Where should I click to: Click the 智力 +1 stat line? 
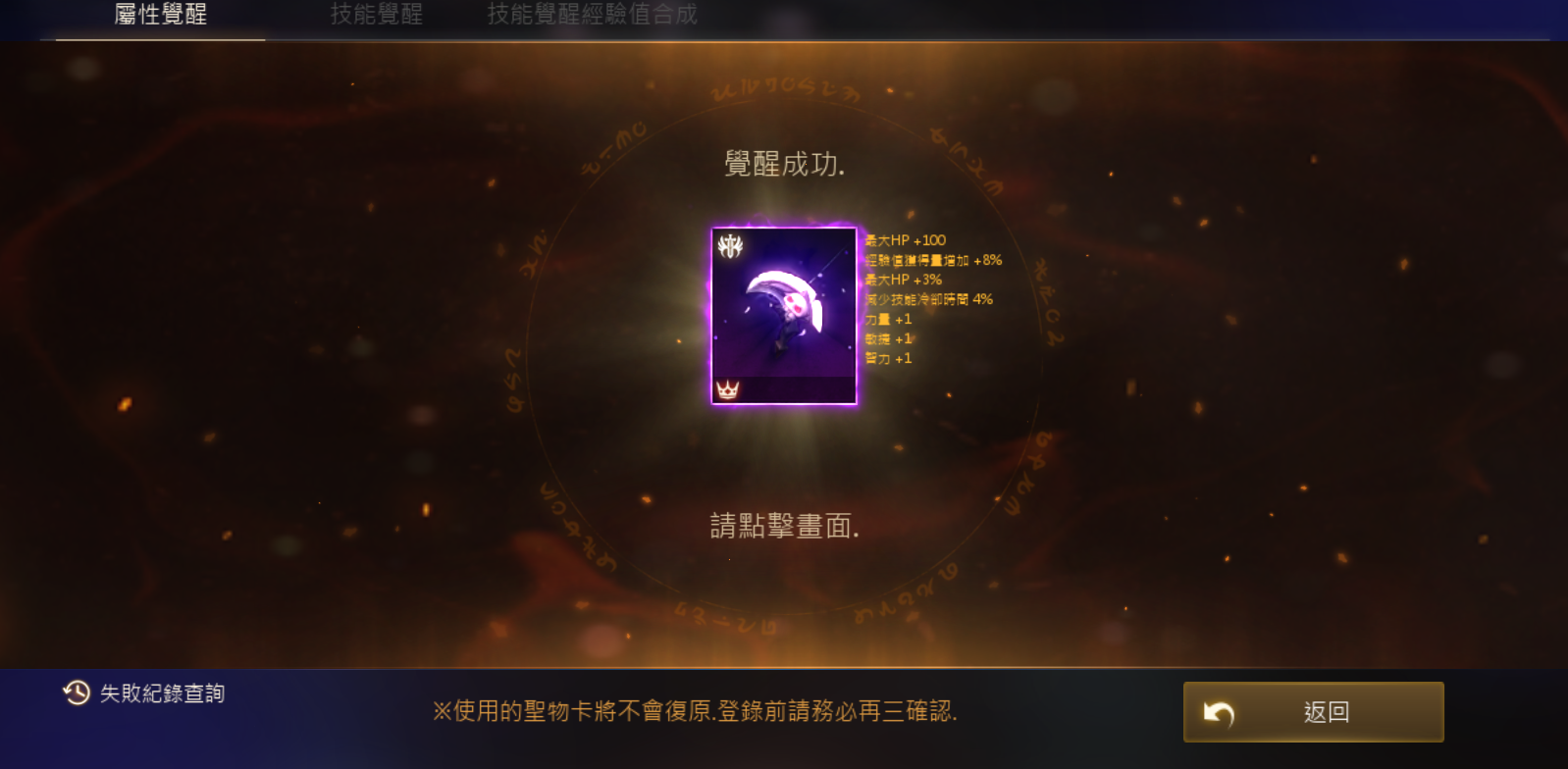(888, 358)
